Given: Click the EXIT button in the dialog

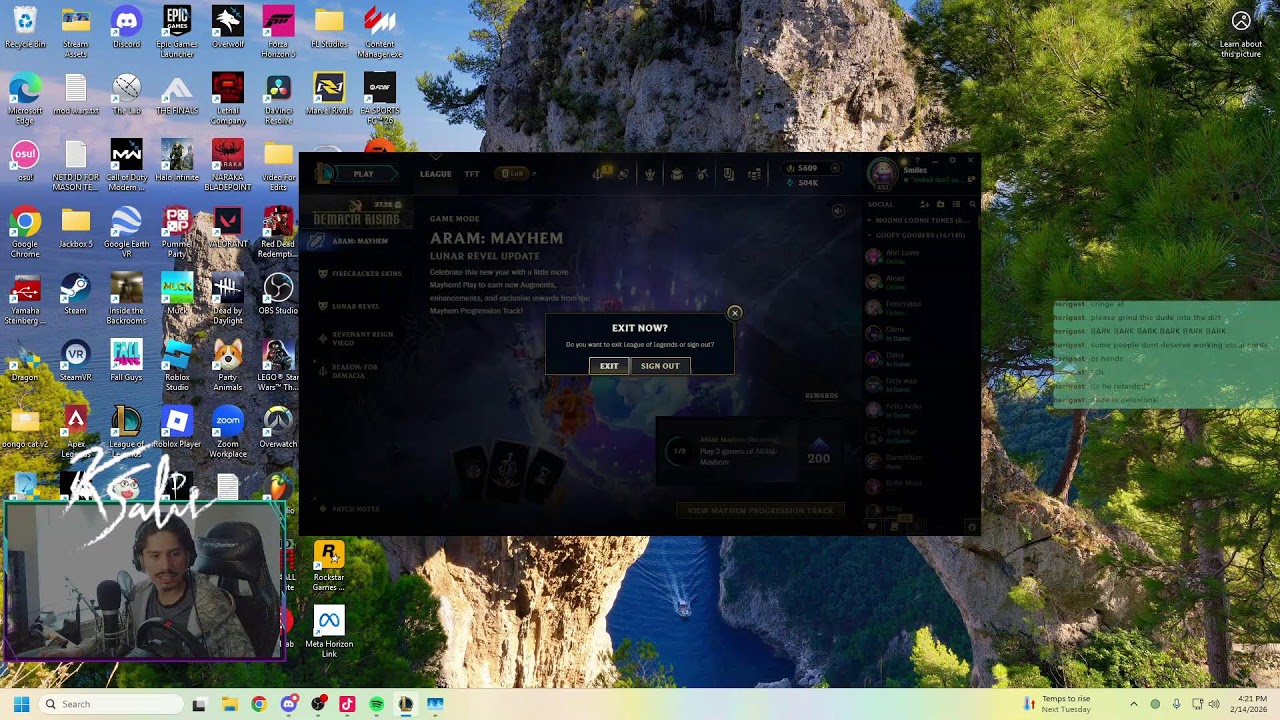Looking at the screenshot, I should [609, 366].
